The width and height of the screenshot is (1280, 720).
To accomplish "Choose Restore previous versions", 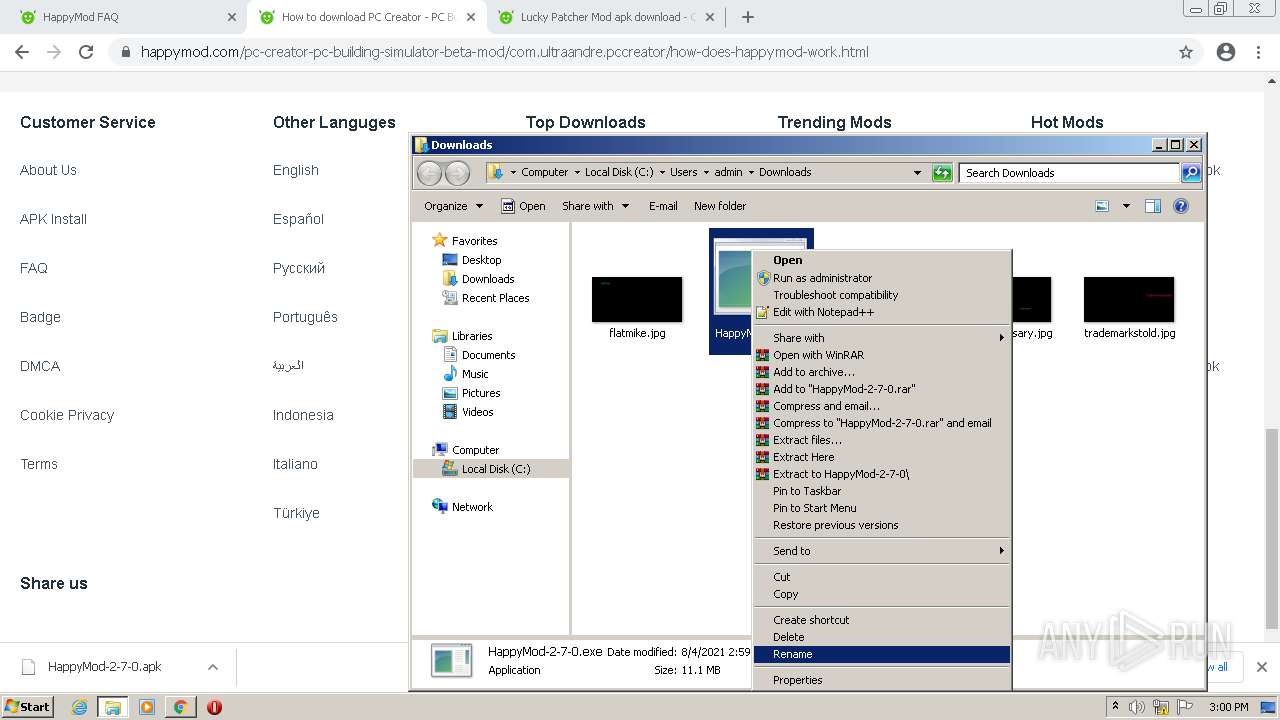I will (881, 525).
